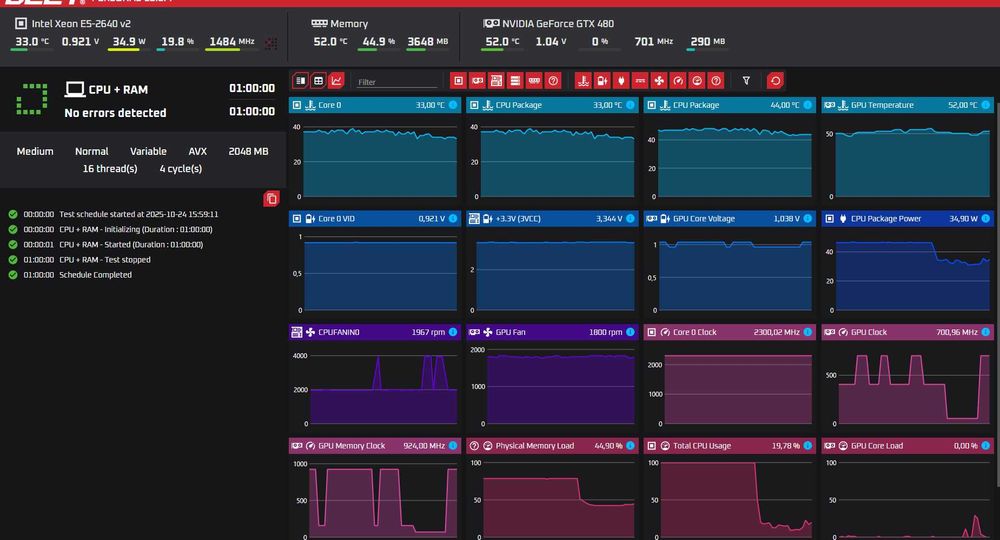
Task: Toggle the motherboard hardware filter
Action: pyautogui.click(x=496, y=81)
